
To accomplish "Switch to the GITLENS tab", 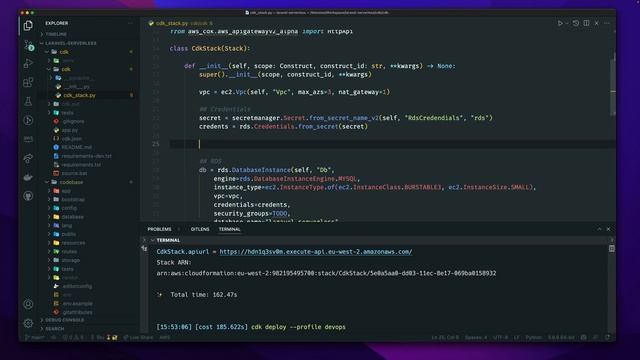I will [200, 229].
